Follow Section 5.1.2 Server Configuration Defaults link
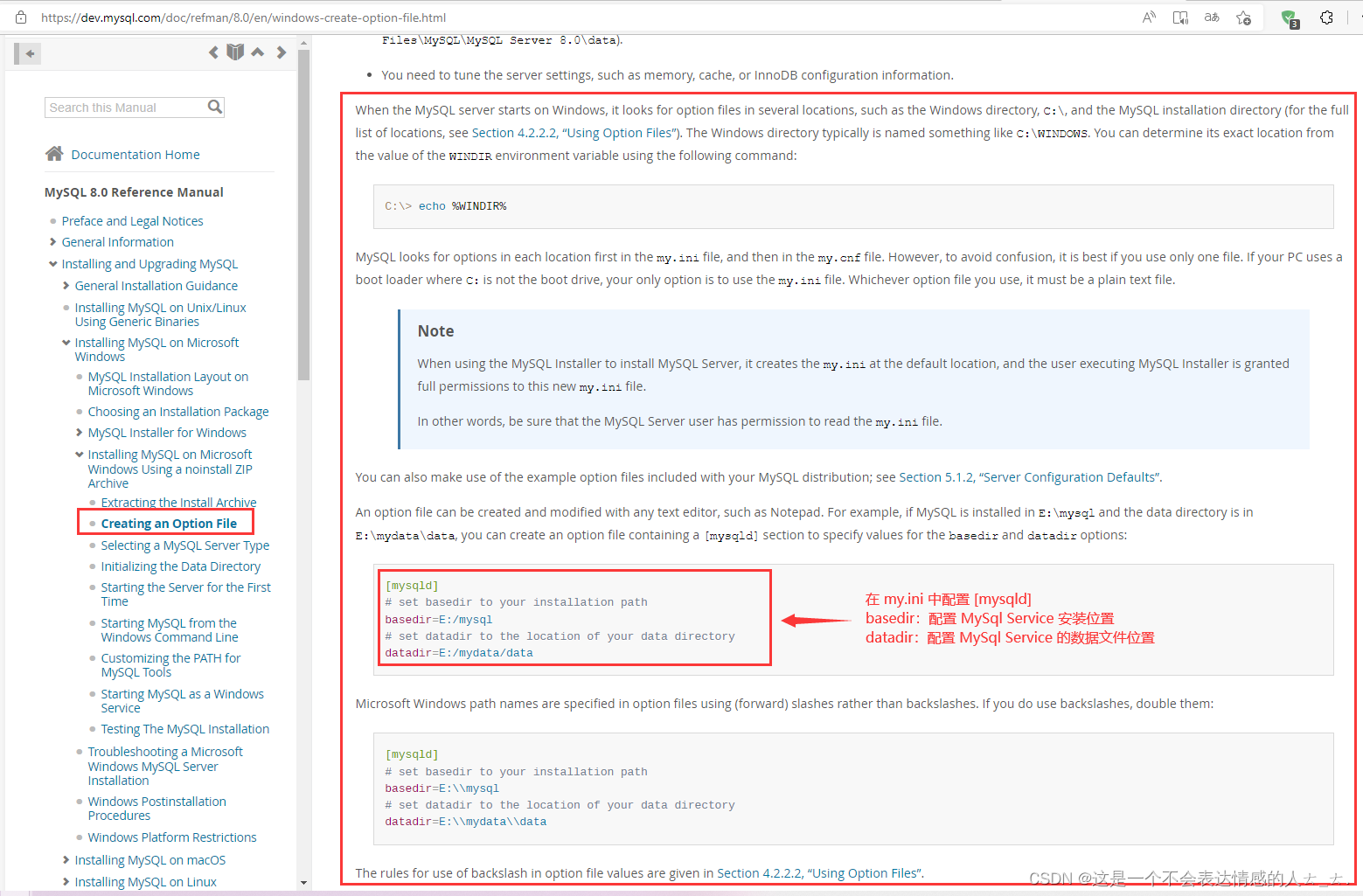1363x896 pixels. (x=1029, y=477)
